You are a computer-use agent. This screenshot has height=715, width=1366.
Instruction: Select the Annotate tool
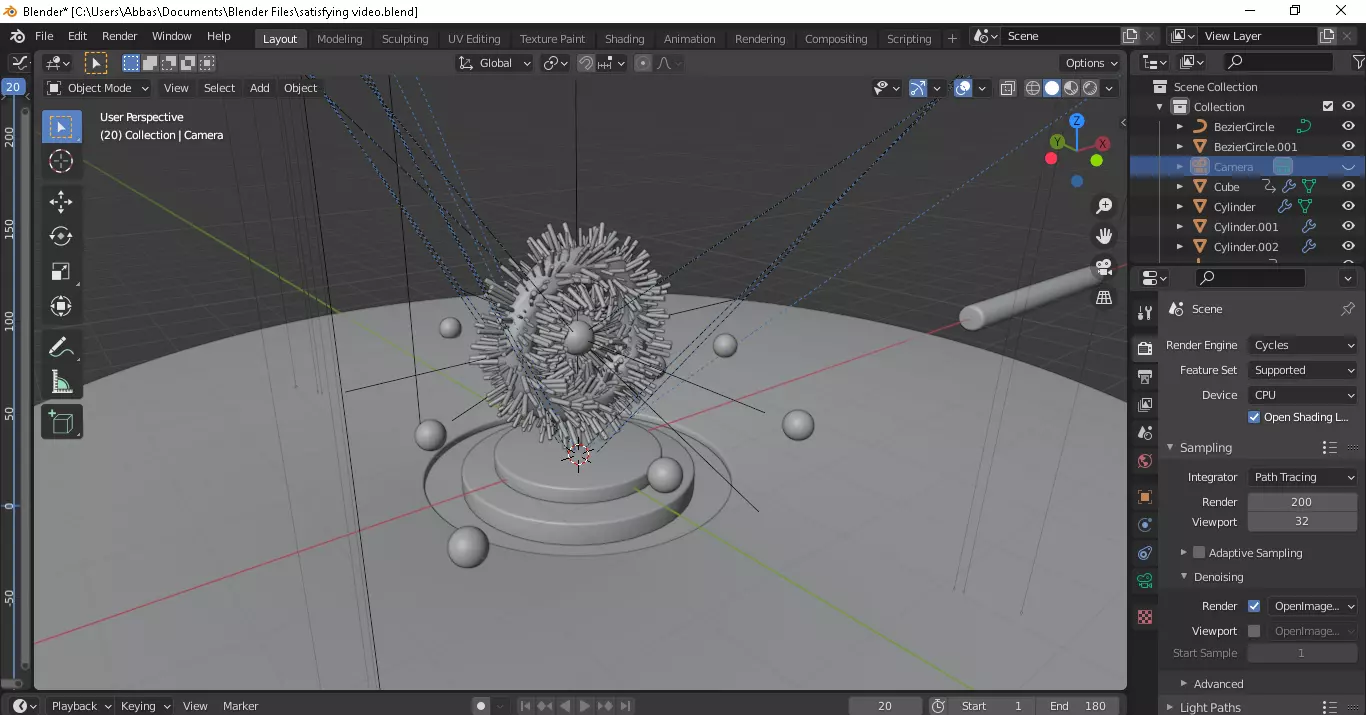[61, 347]
